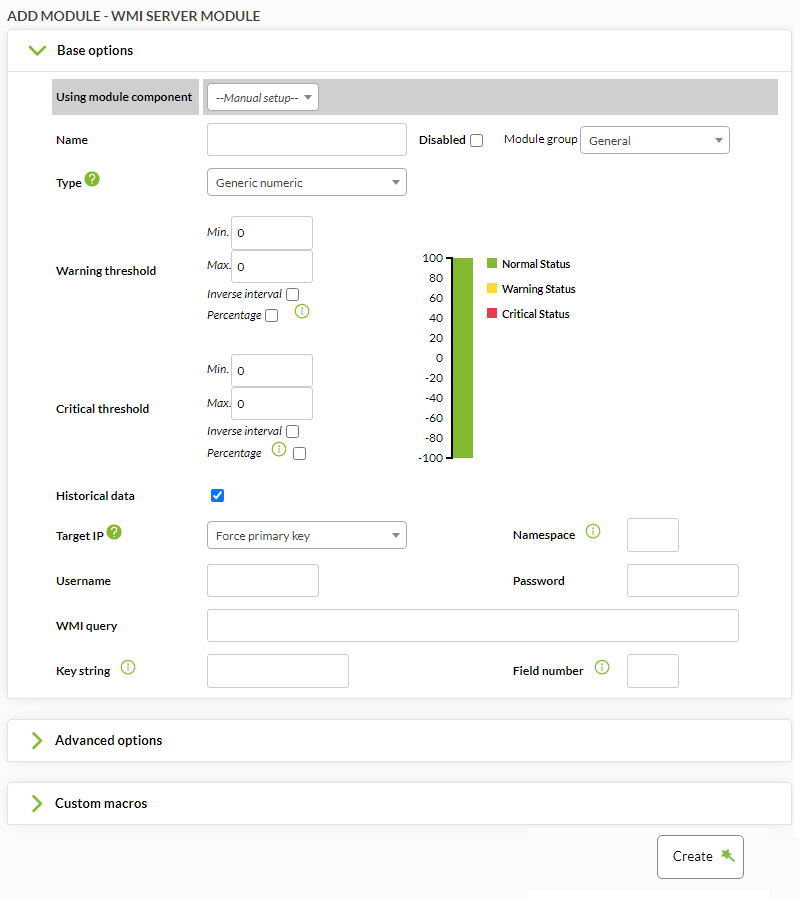Enable Warning threshold Percentage checkbox

[272, 316]
